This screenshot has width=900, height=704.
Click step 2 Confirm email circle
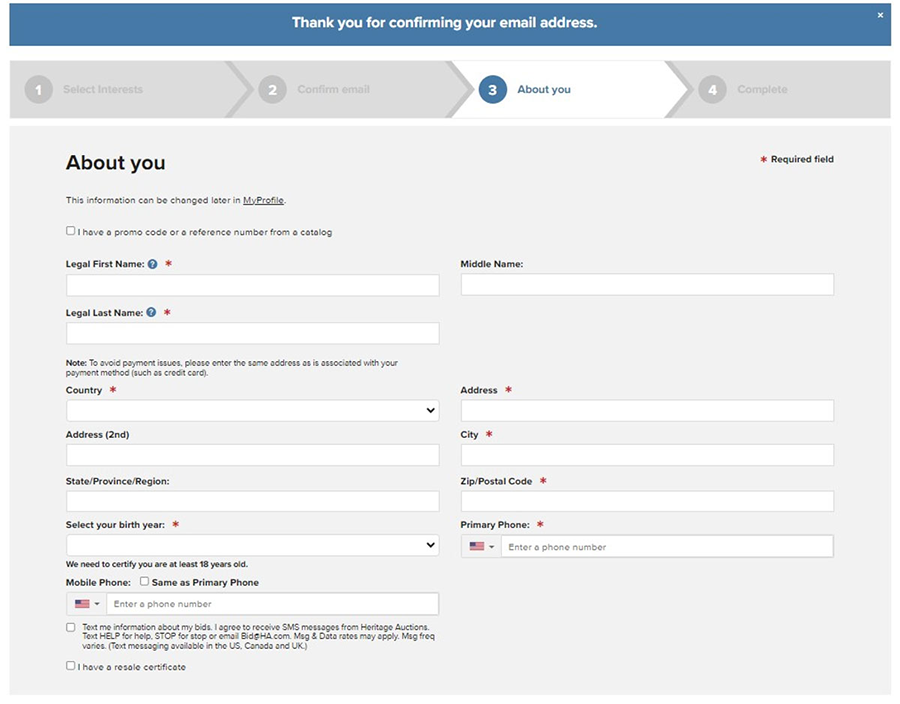click(x=272, y=90)
